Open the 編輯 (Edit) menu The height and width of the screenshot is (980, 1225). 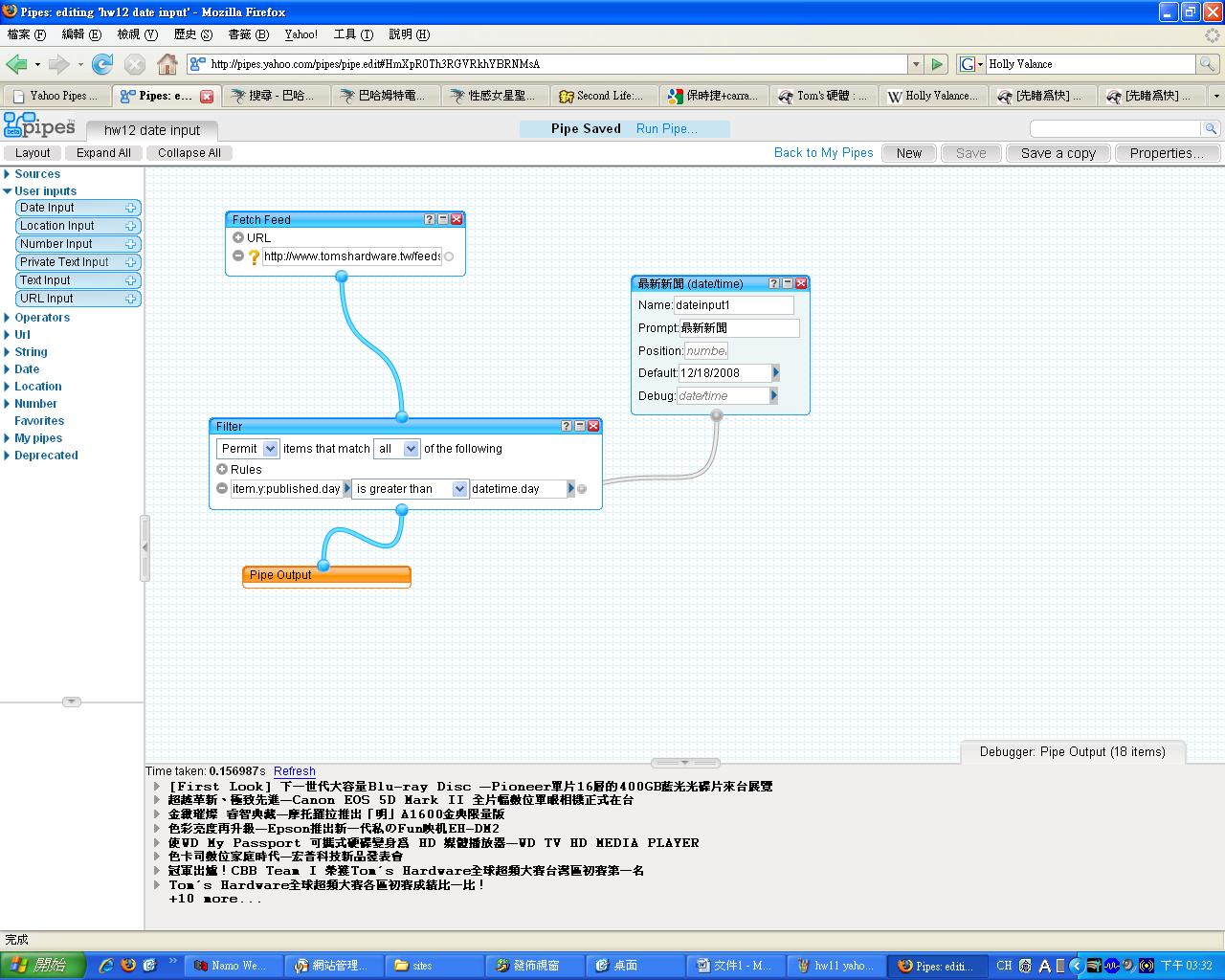(81, 34)
